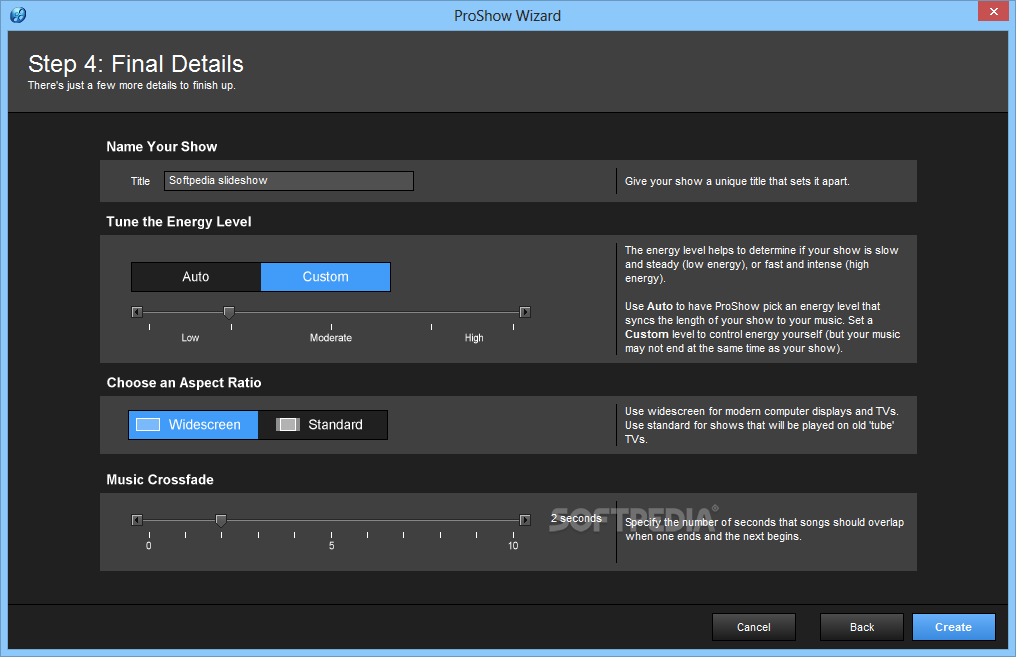Image resolution: width=1016 pixels, height=657 pixels.
Task: Click the 'Name Your Show' heading
Action: click(x=161, y=146)
